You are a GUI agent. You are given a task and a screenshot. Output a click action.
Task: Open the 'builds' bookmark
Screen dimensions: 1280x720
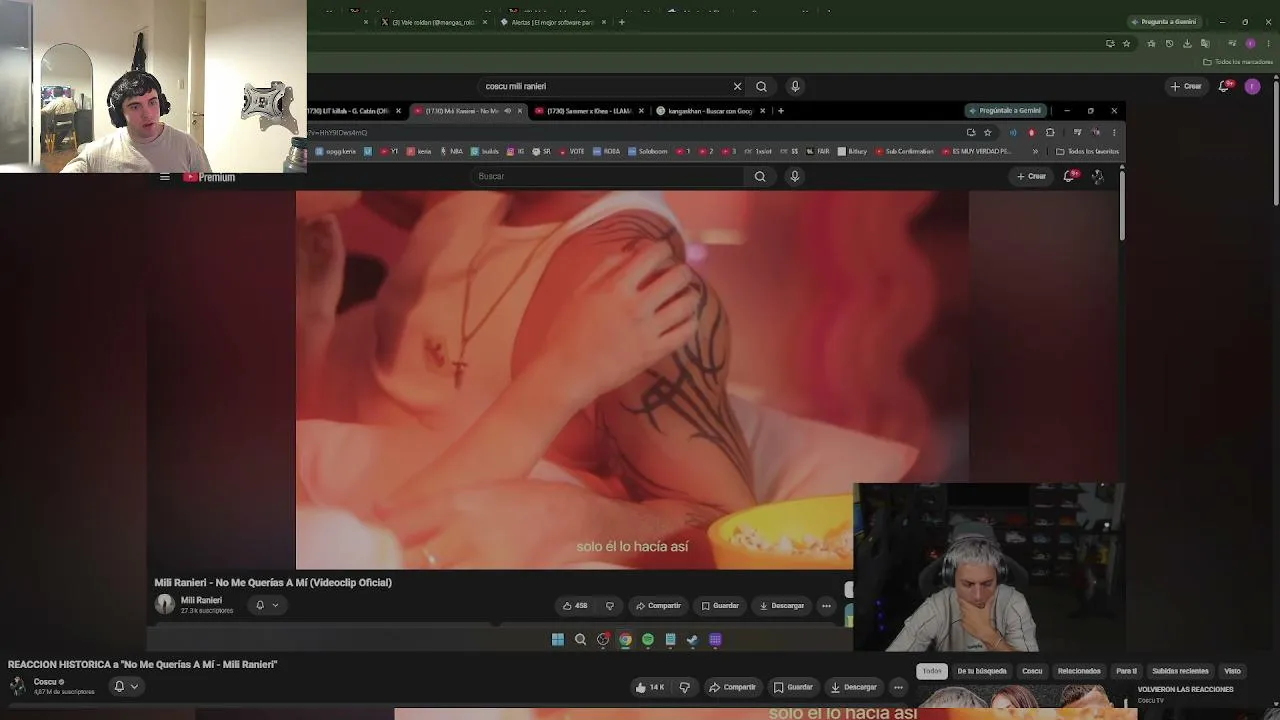tap(483, 152)
